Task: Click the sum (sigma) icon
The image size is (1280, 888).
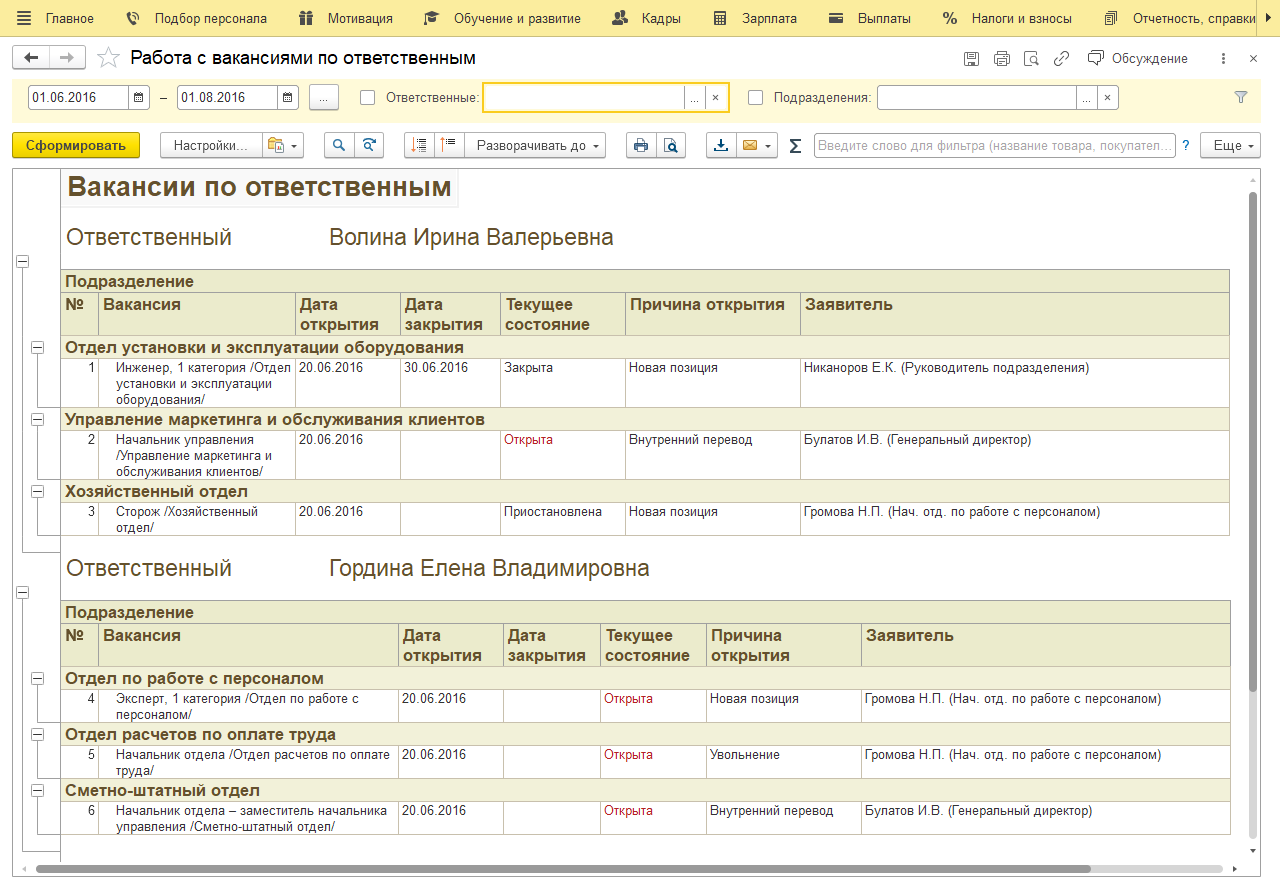Action: pyautogui.click(x=795, y=146)
